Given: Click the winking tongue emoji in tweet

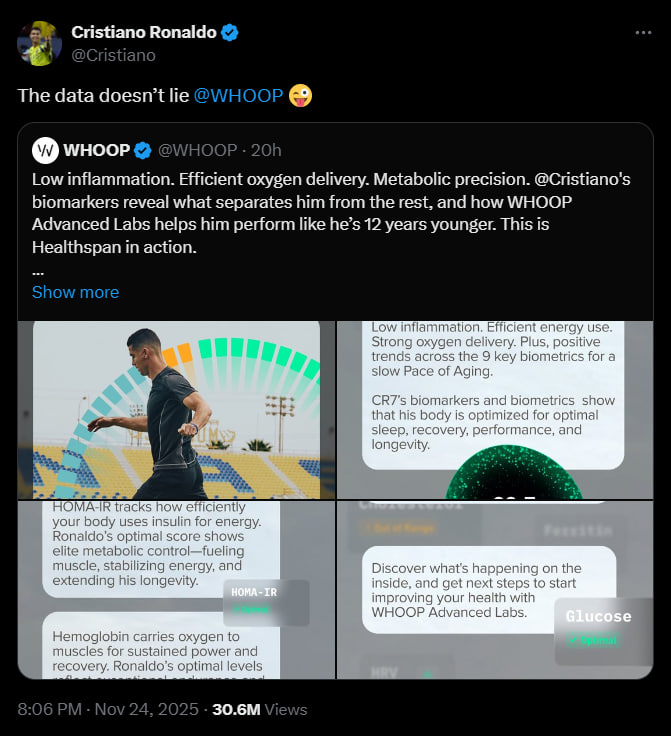Looking at the screenshot, I should [x=300, y=96].
